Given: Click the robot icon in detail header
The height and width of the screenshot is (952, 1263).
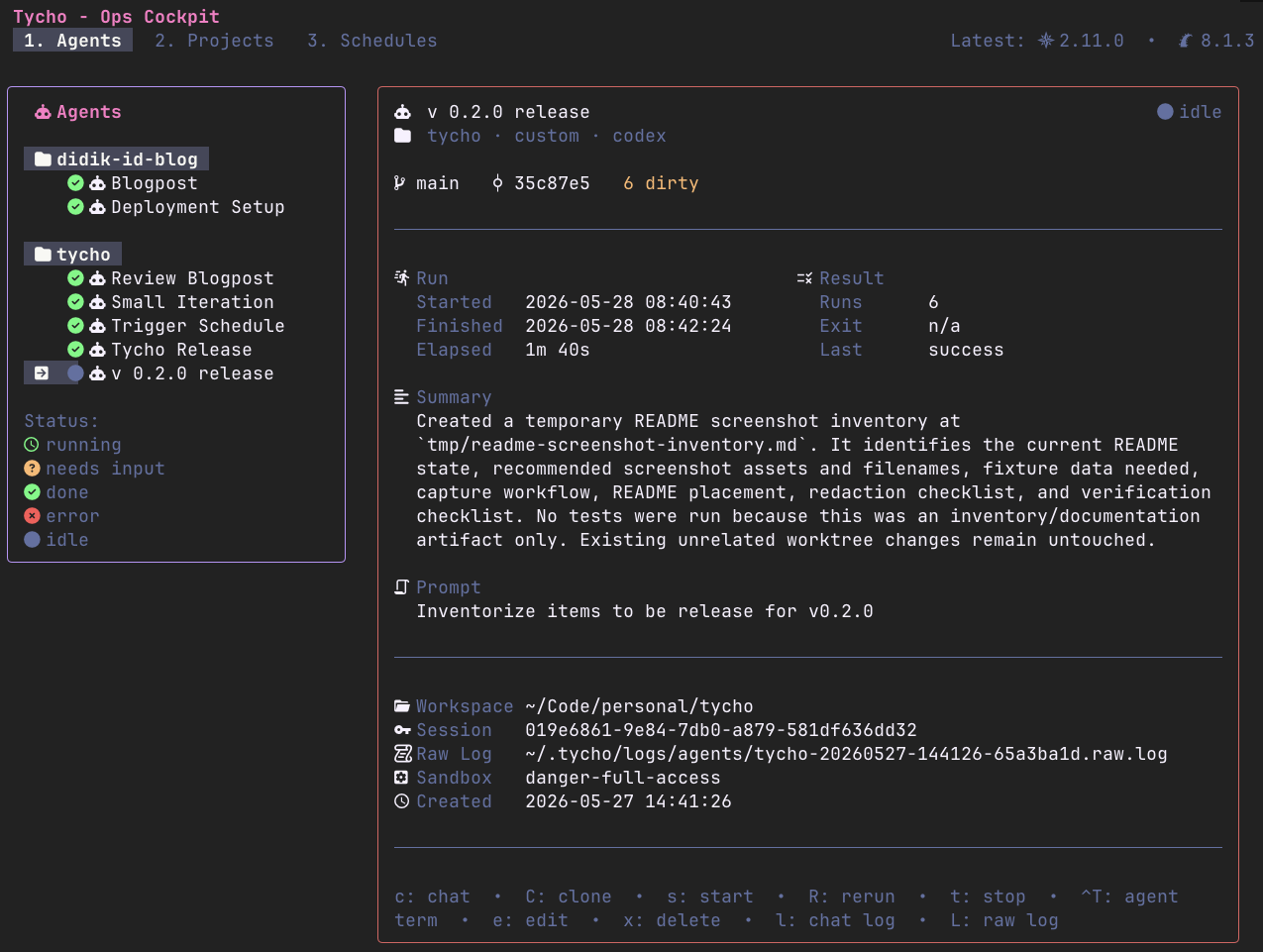Looking at the screenshot, I should pos(402,112).
